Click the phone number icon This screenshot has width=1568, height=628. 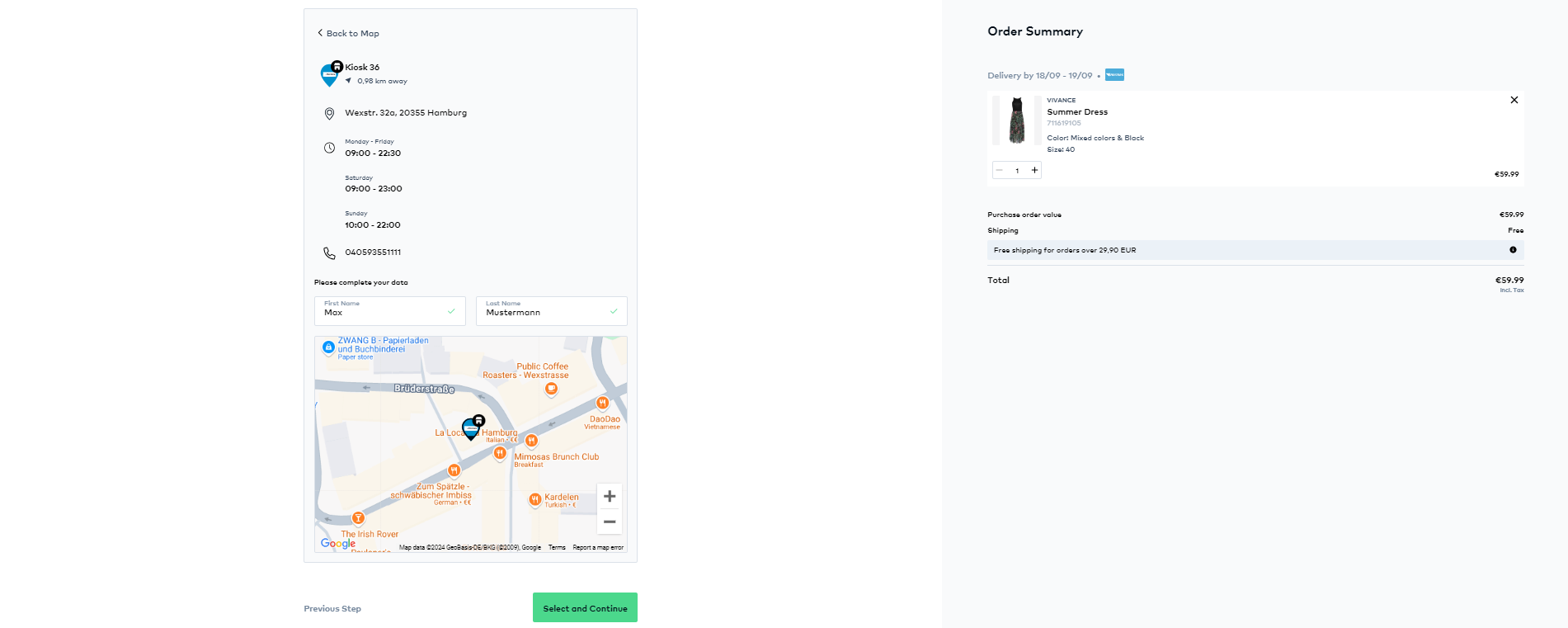pyautogui.click(x=329, y=253)
